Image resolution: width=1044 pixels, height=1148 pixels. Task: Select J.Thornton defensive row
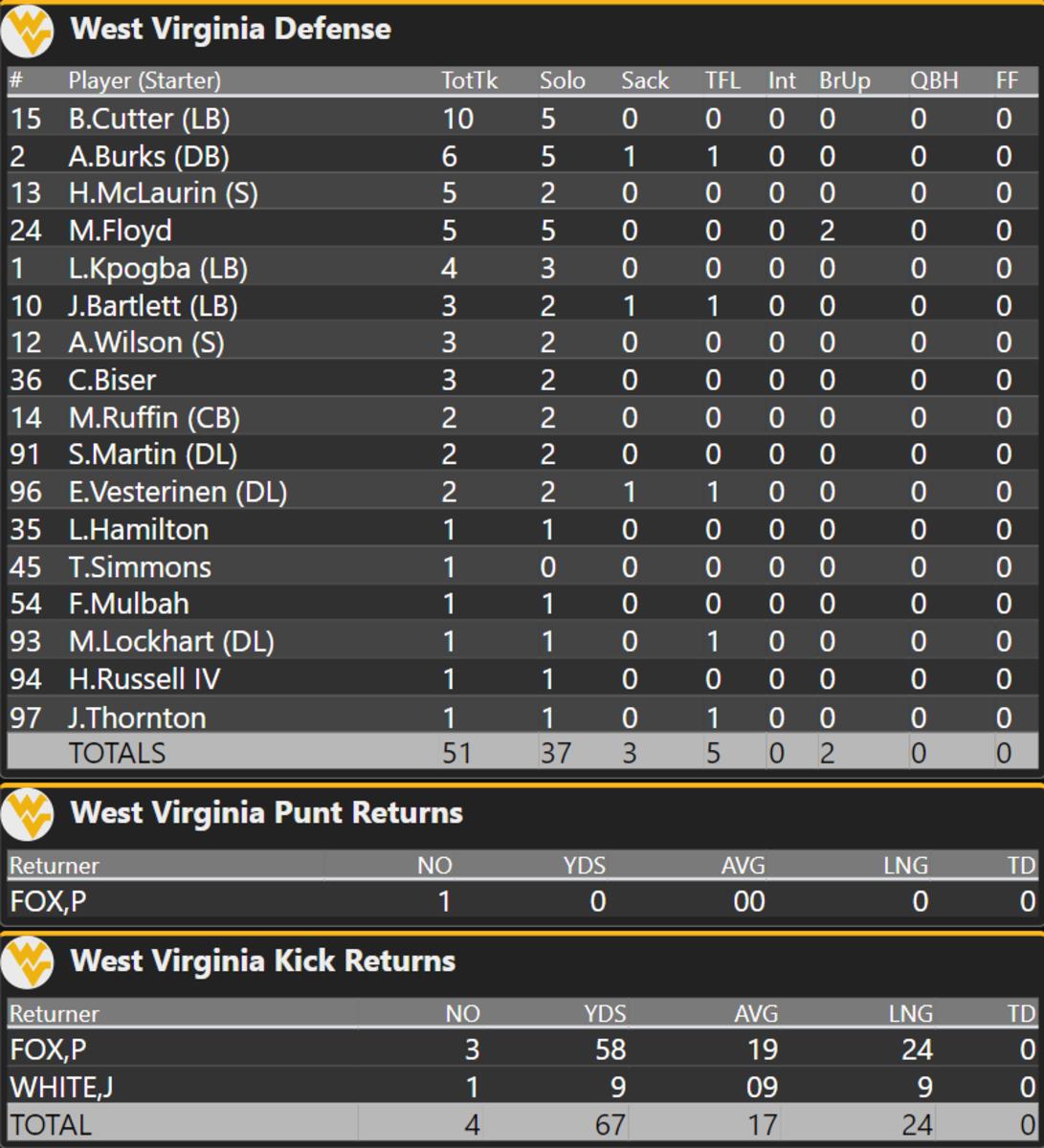[x=522, y=717]
